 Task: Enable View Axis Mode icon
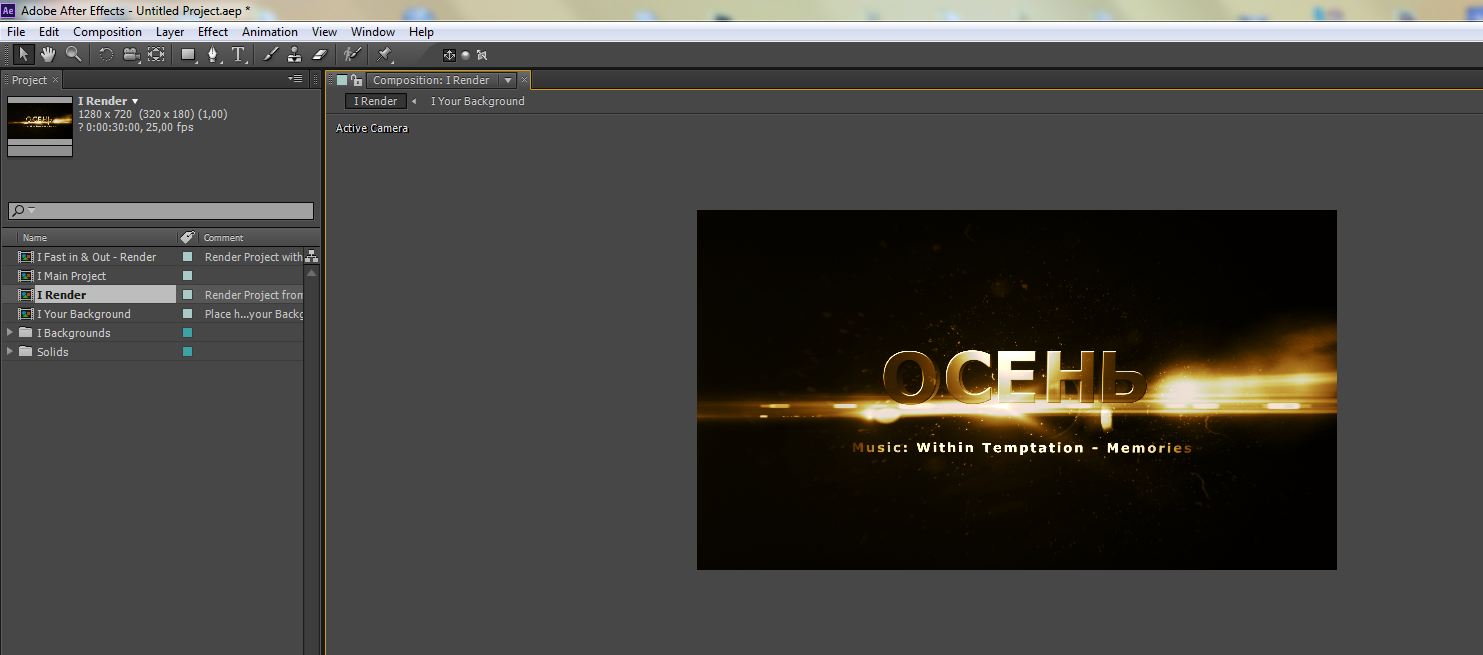pyautogui.click(x=481, y=55)
